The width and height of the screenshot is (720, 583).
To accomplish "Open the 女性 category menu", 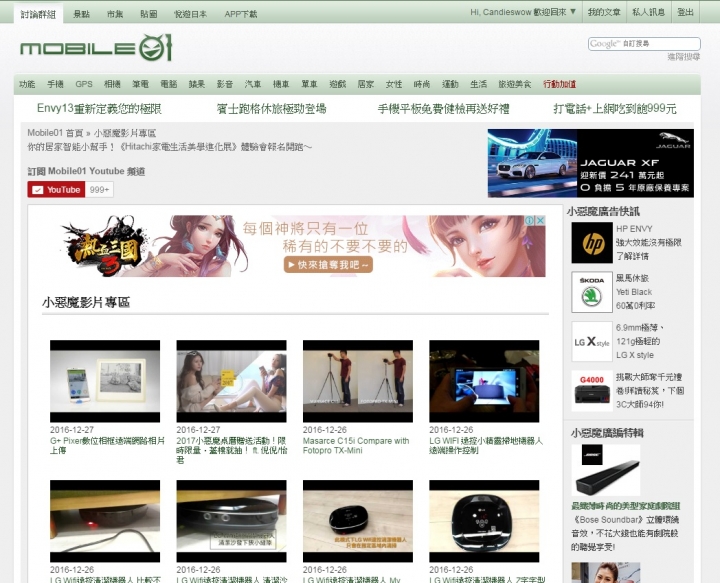I will [x=394, y=84].
